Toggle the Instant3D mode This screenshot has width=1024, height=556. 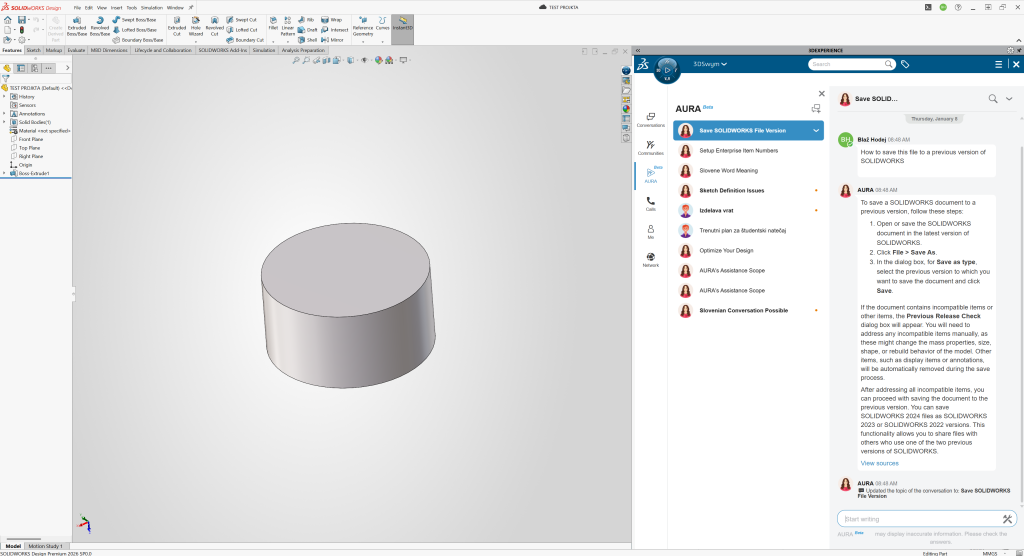point(402,24)
